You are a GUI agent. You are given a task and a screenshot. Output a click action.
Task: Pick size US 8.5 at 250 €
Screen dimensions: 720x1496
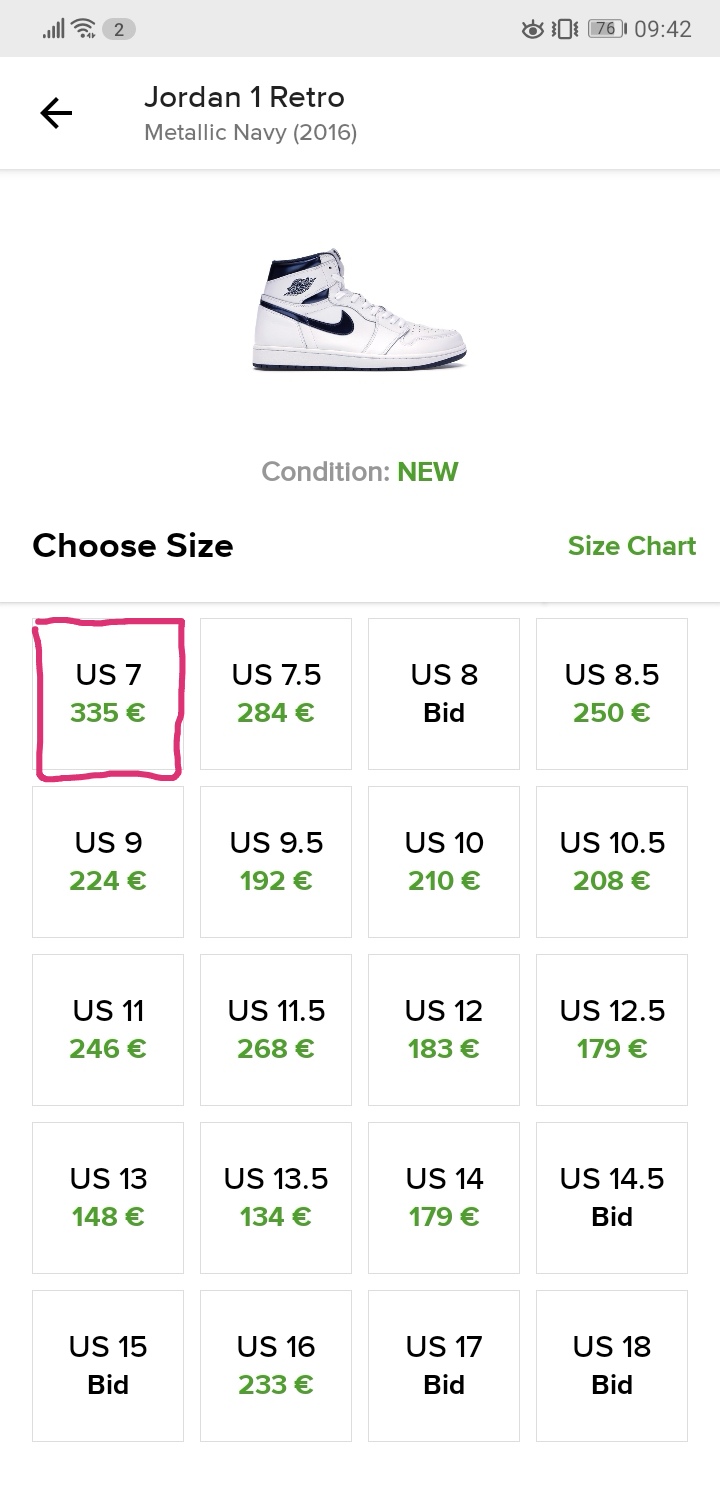click(x=612, y=694)
